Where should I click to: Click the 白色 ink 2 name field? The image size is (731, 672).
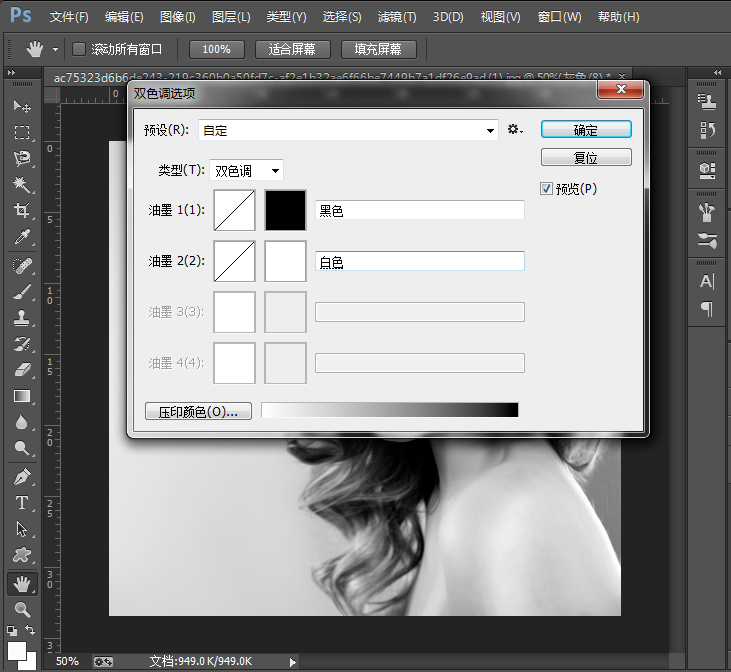click(420, 262)
